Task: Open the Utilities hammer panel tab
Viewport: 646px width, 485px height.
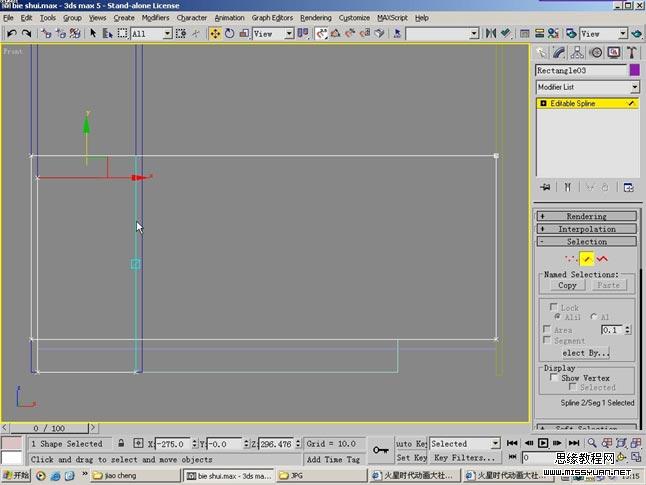Action: click(632, 52)
